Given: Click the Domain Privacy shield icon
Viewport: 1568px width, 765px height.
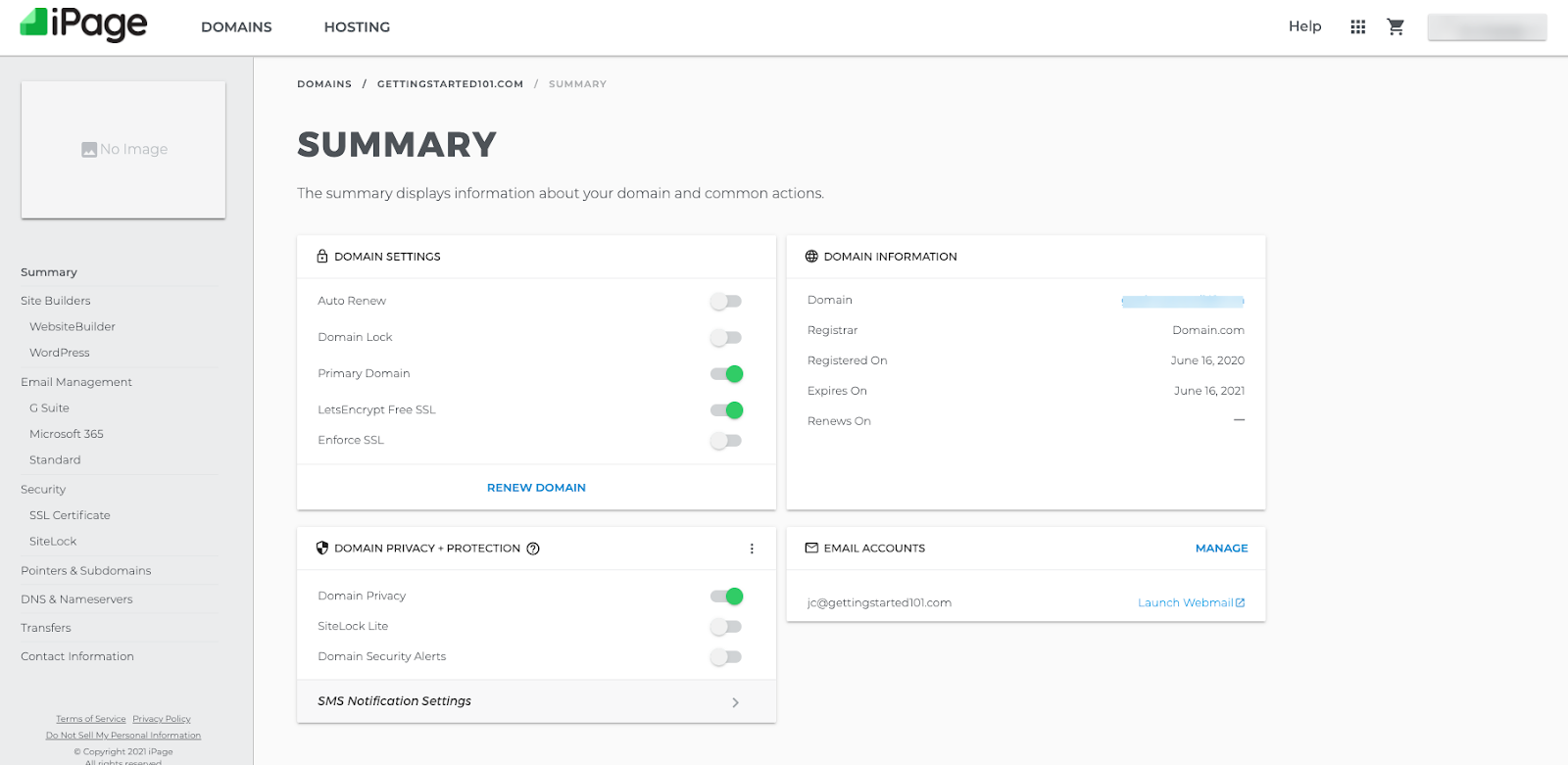Looking at the screenshot, I should (x=322, y=549).
